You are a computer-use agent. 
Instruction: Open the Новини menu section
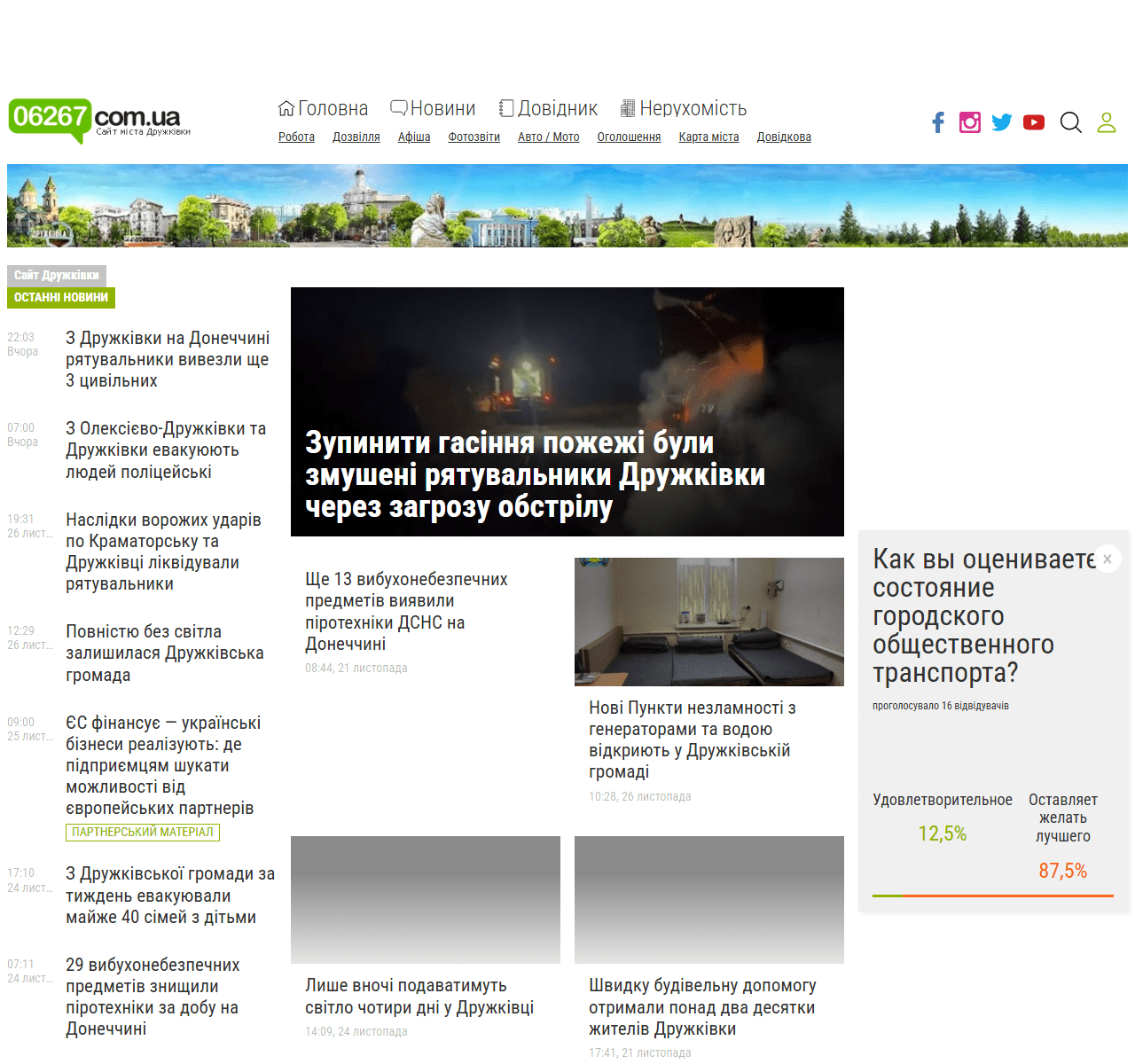point(434,108)
